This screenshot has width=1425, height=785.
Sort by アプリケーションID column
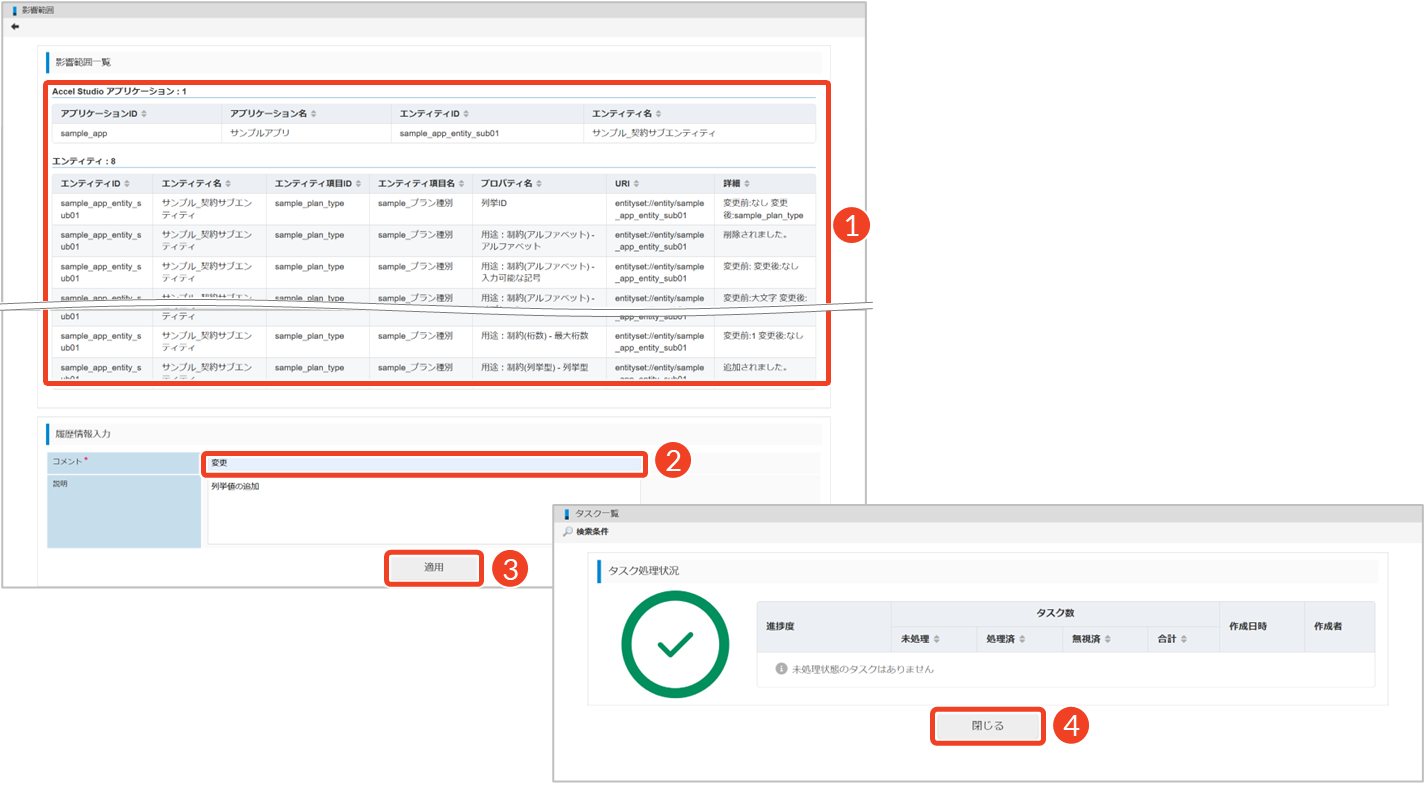tap(143, 114)
